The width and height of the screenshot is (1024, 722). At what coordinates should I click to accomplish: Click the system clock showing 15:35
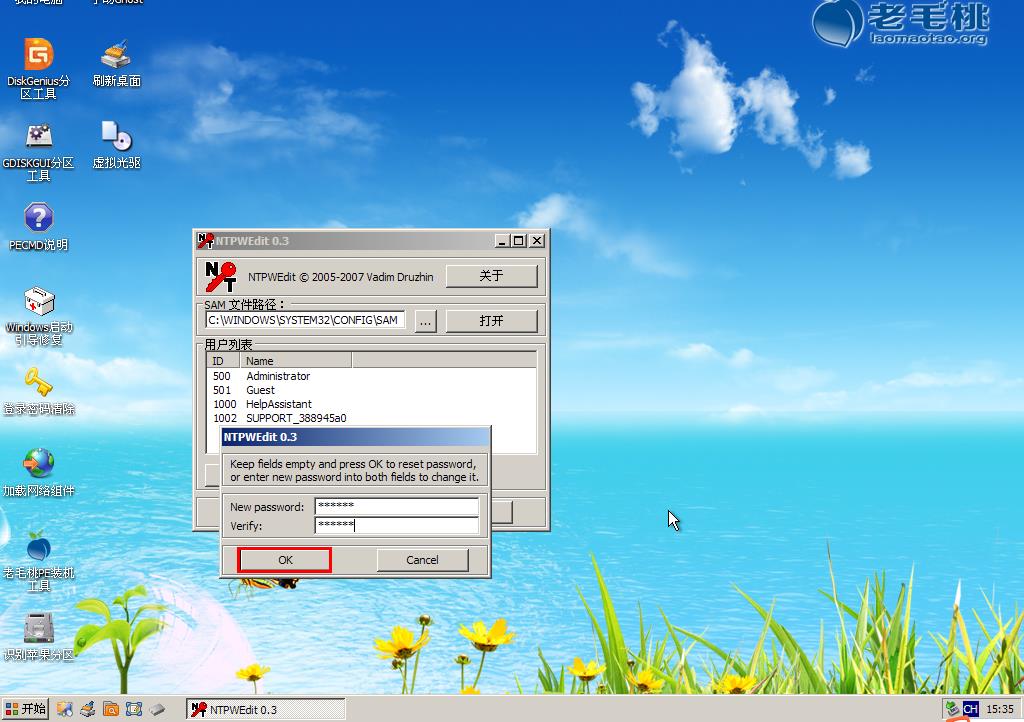click(999, 709)
